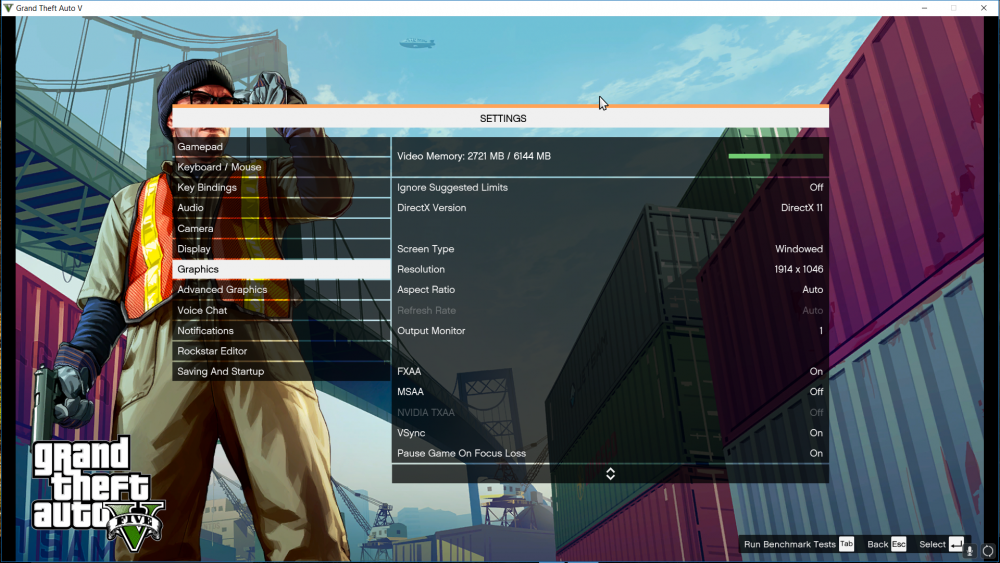
Task: Click the SETTINGS header title
Action: (503, 119)
